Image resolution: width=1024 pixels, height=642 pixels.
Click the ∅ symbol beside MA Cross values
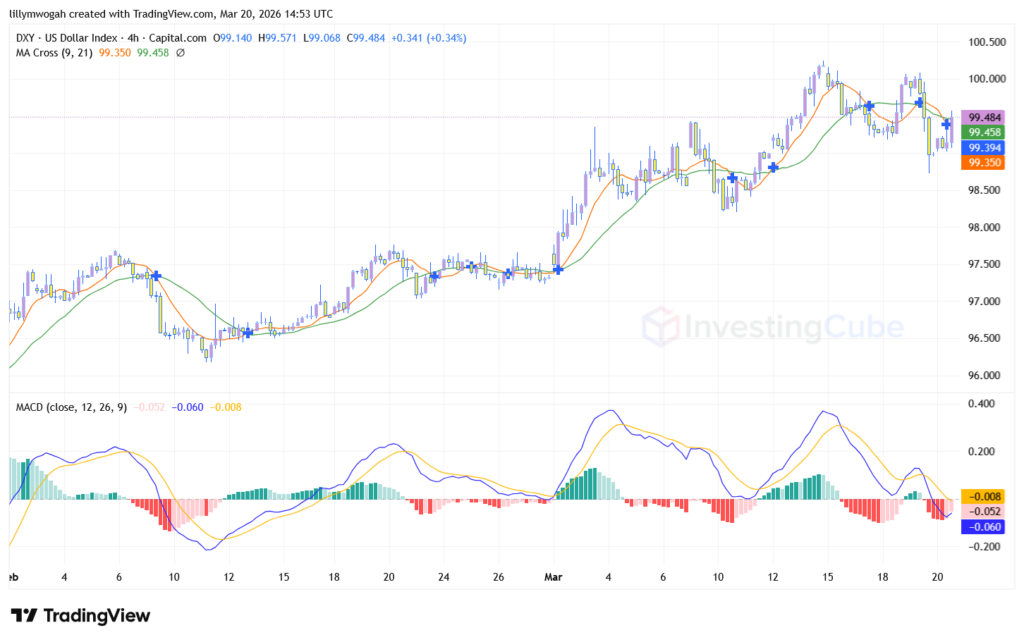180,52
